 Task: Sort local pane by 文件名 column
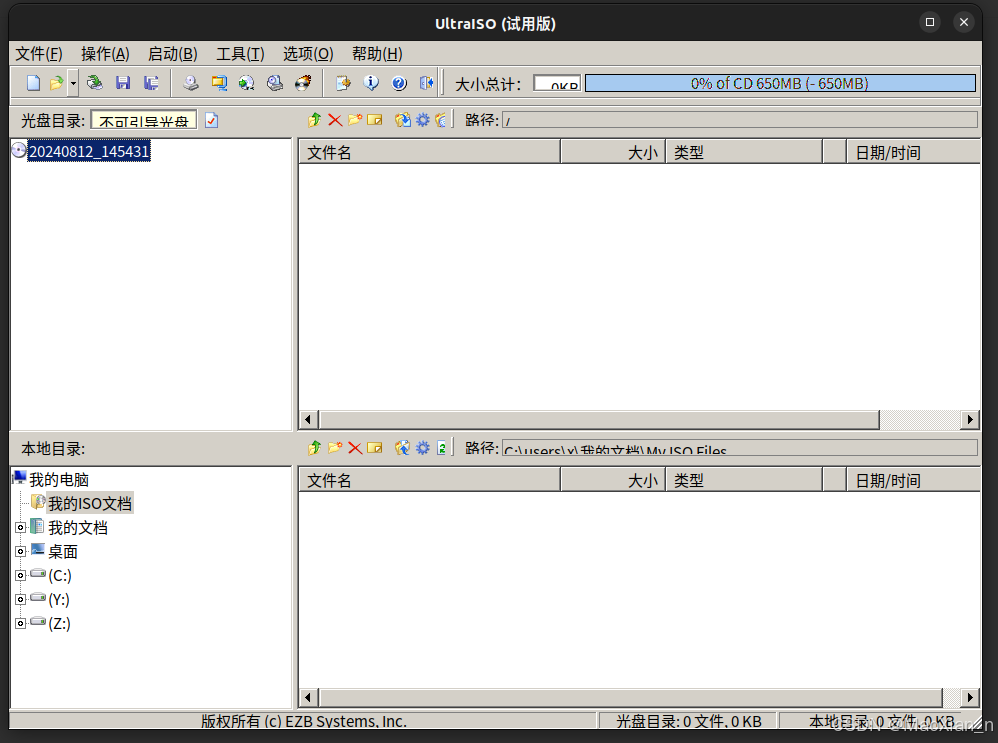coord(430,480)
